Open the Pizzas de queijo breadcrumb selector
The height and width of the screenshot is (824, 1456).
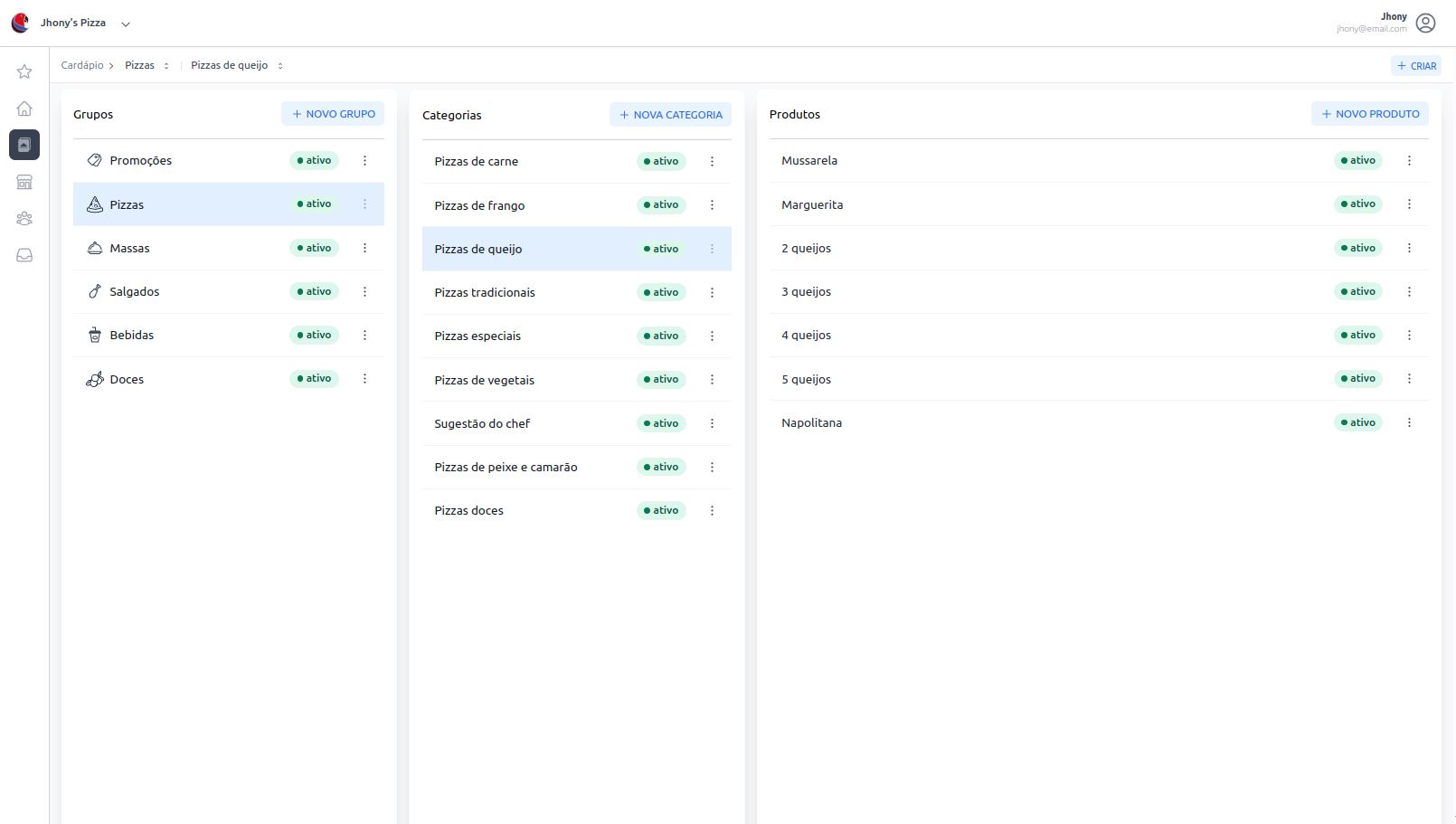pyautogui.click(x=280, y=65)
